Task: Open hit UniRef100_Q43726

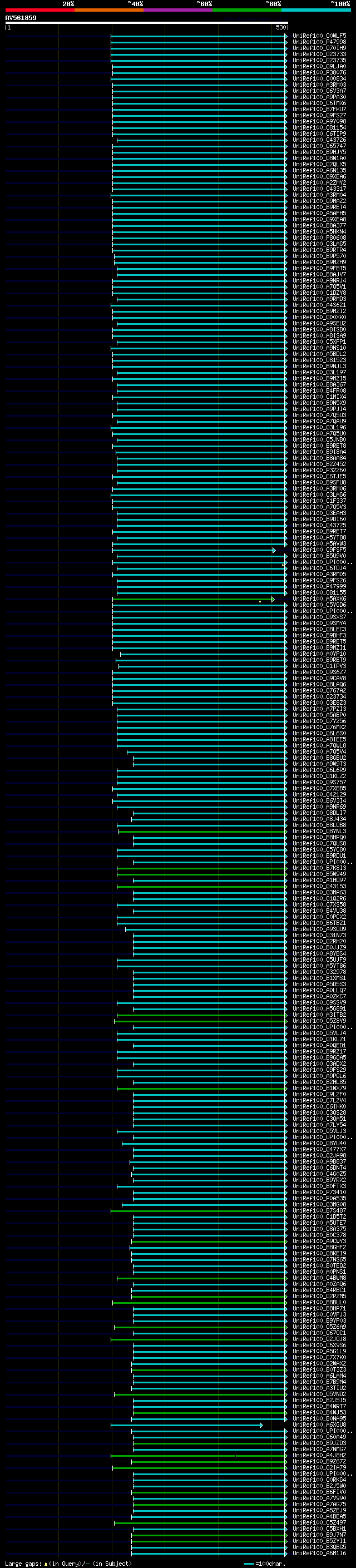Action: (x=319, y=140)
